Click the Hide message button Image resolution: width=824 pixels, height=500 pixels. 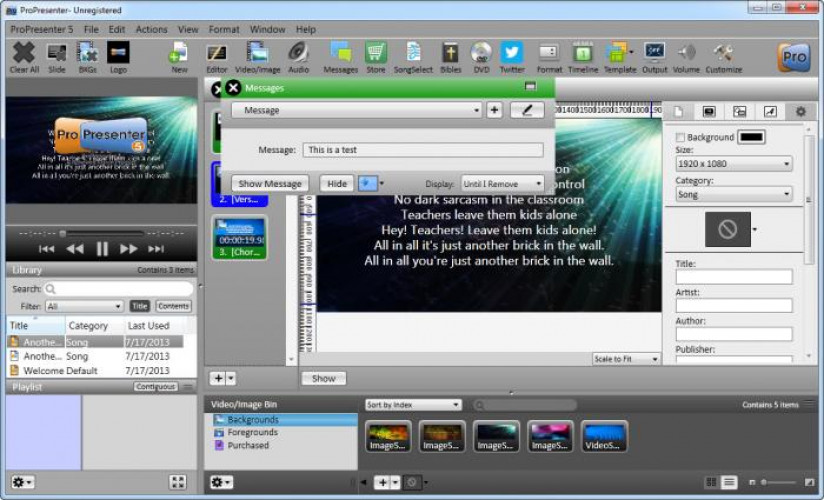(x=337, y=183)
